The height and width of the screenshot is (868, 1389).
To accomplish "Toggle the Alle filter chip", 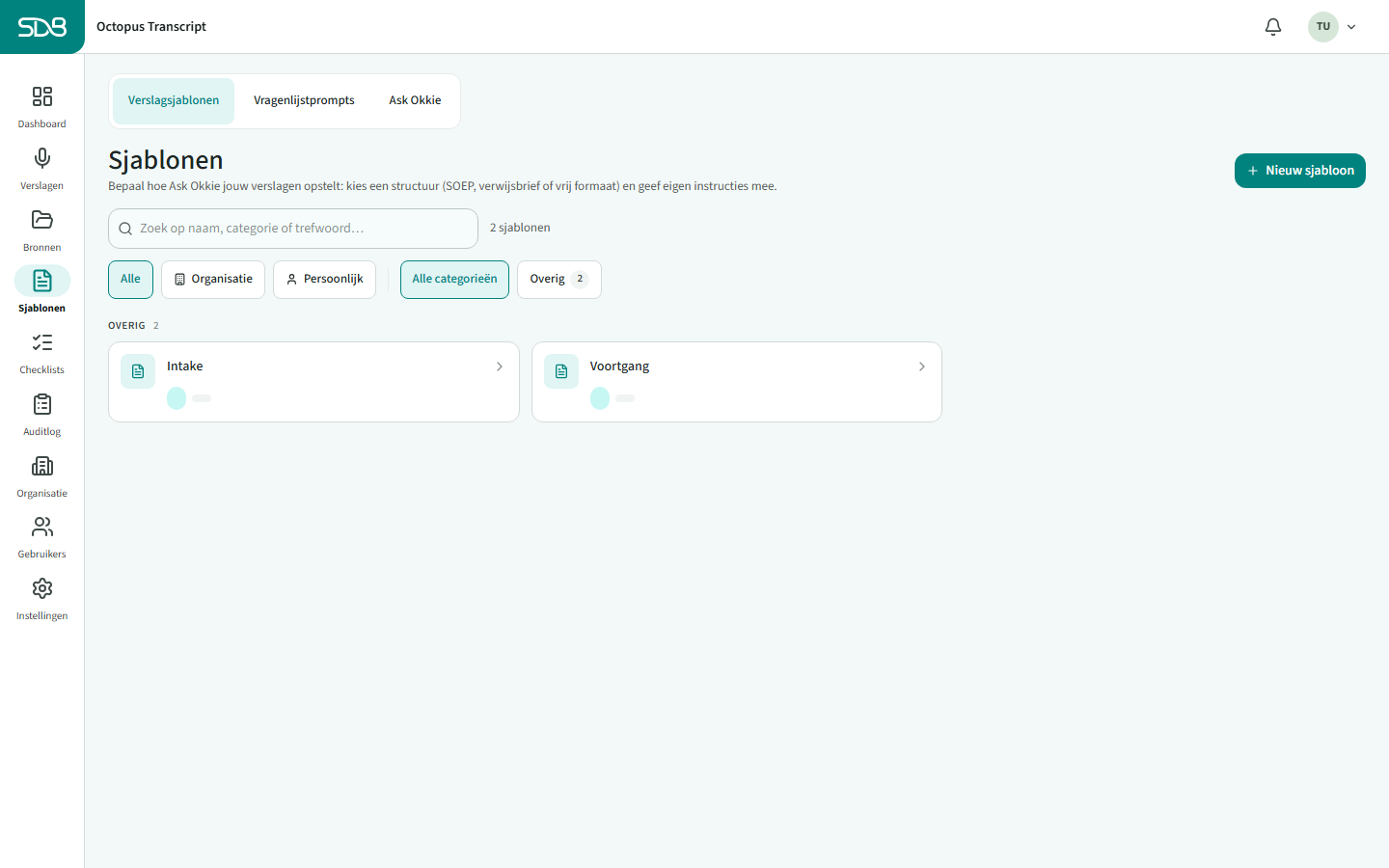I will pos(130,280).
